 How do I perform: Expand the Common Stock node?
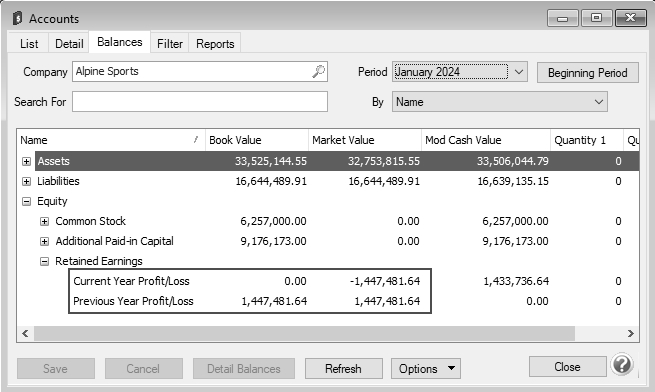point(44,221)
